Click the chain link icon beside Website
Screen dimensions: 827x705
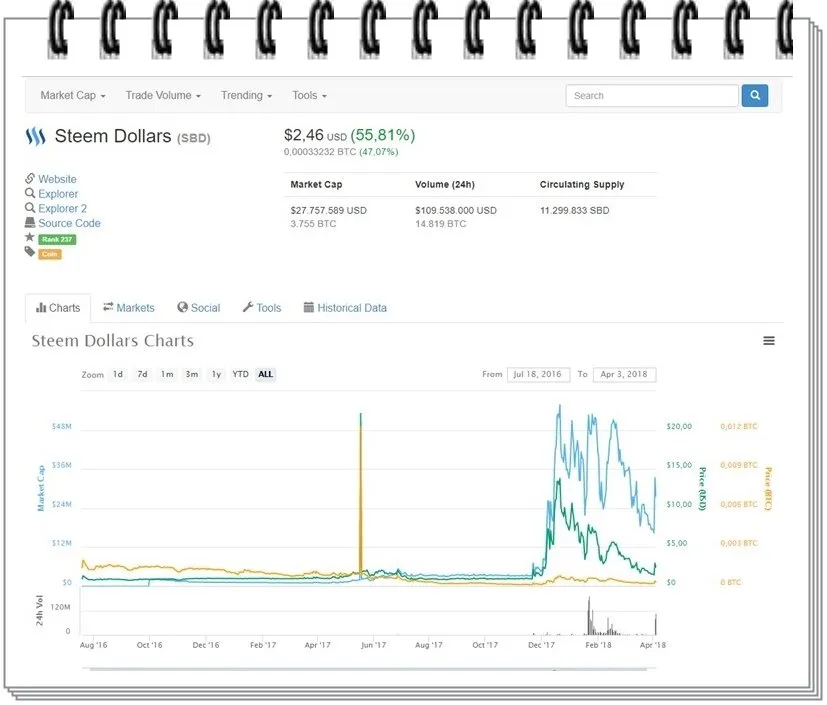click(x=30, y=178)
